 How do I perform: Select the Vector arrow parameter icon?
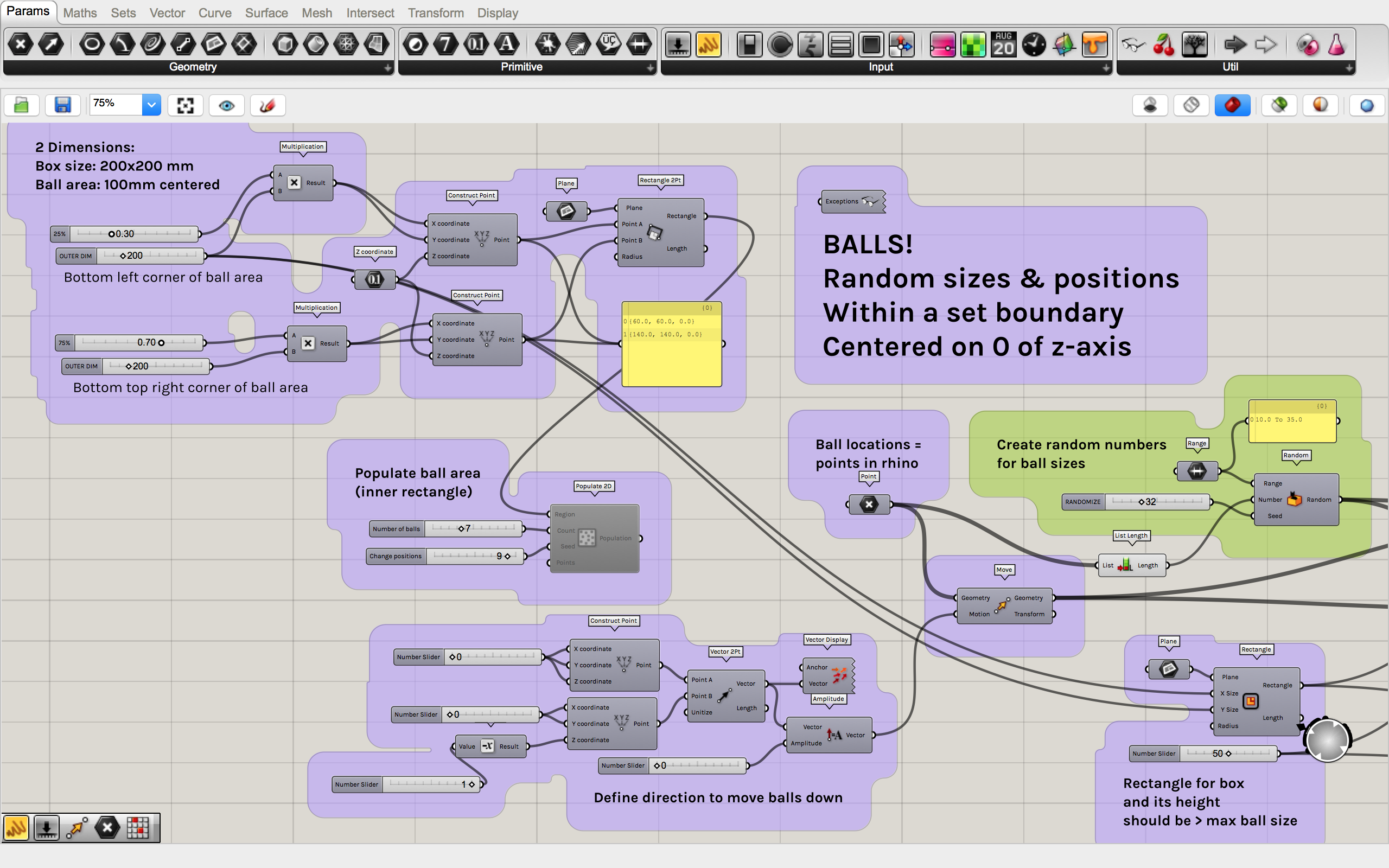[x=51, y=44]
